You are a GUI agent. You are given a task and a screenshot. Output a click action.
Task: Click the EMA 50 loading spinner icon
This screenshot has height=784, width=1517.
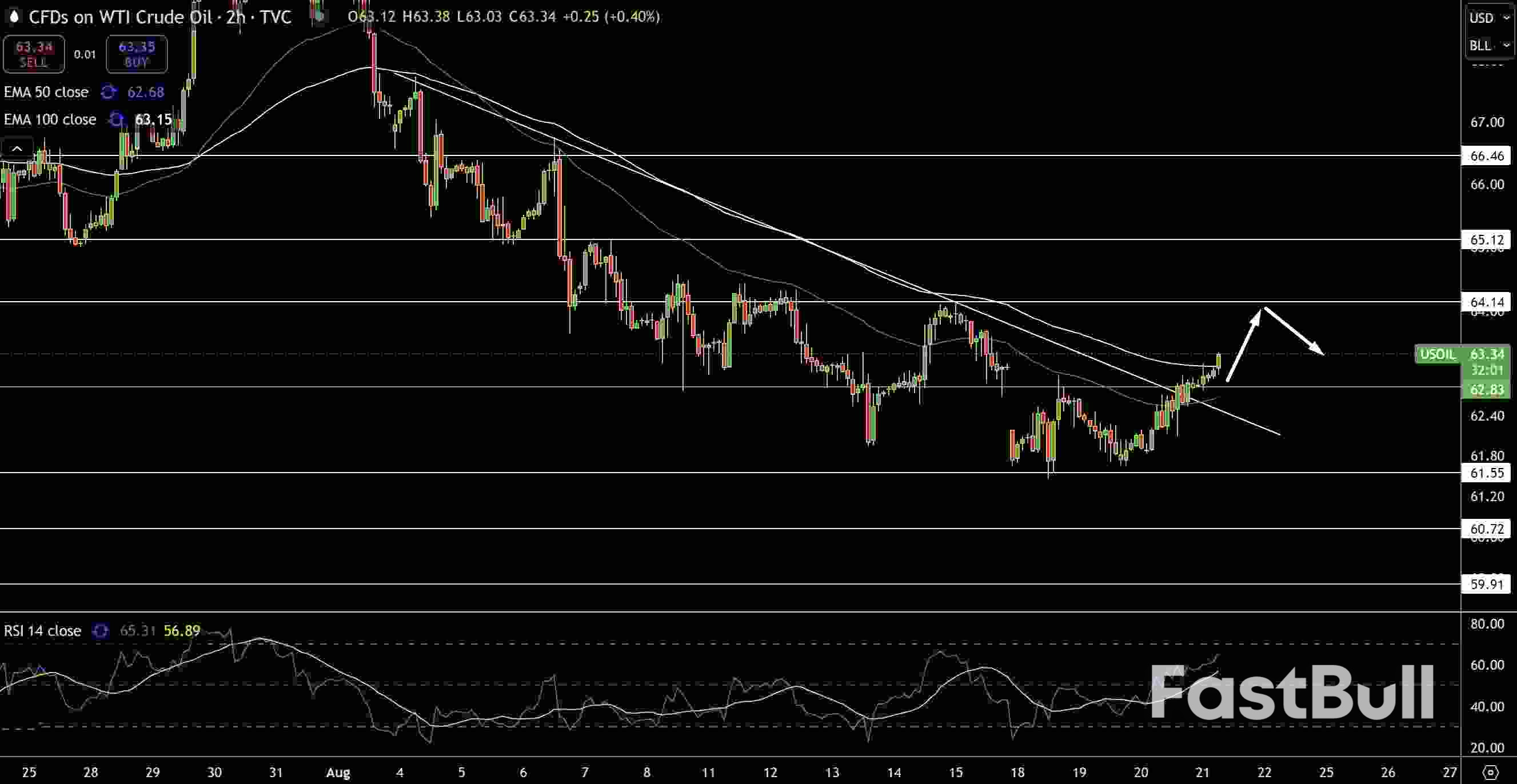[x=109, y=92]
